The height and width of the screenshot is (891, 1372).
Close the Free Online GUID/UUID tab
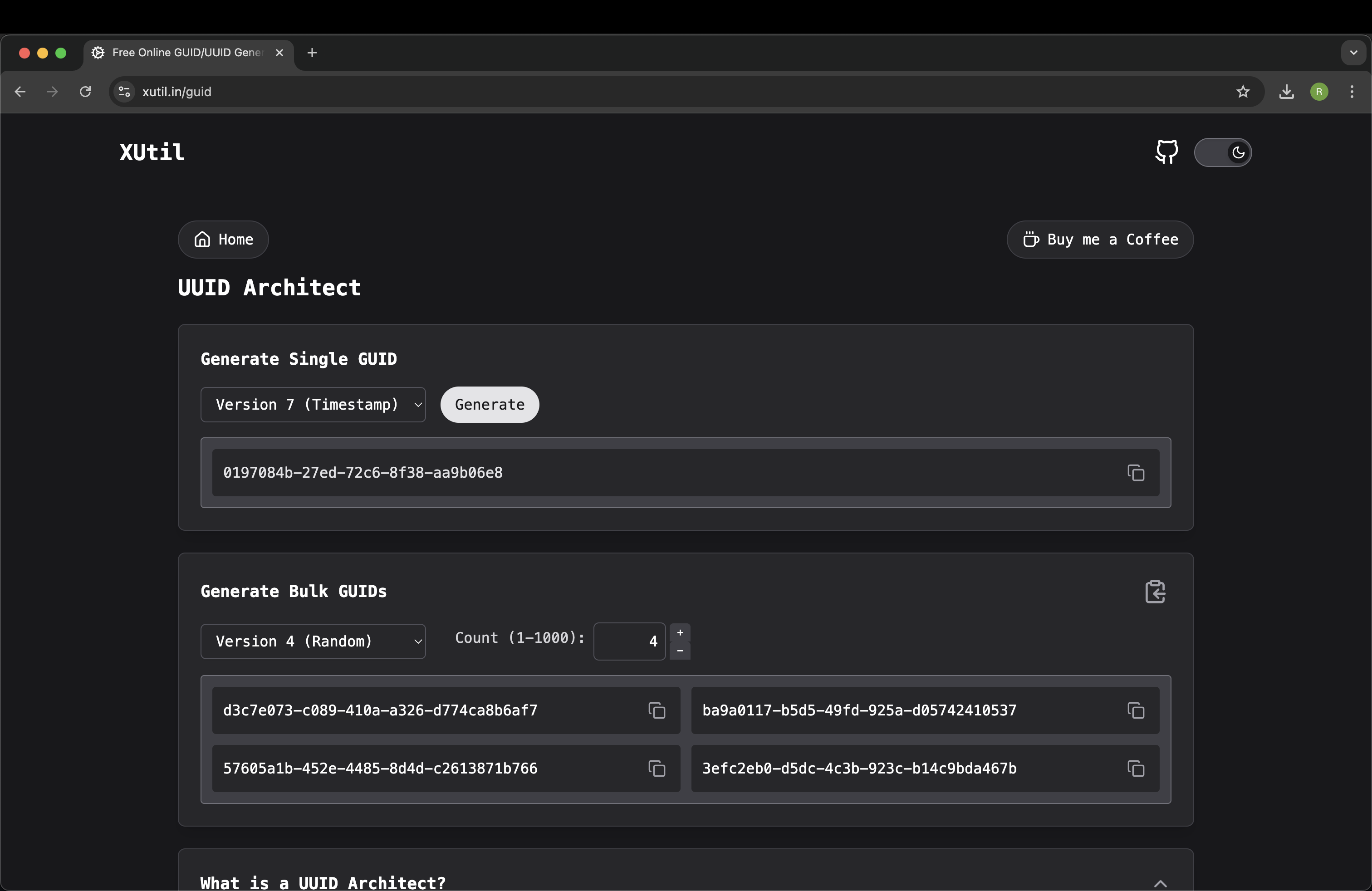(279, 53)
